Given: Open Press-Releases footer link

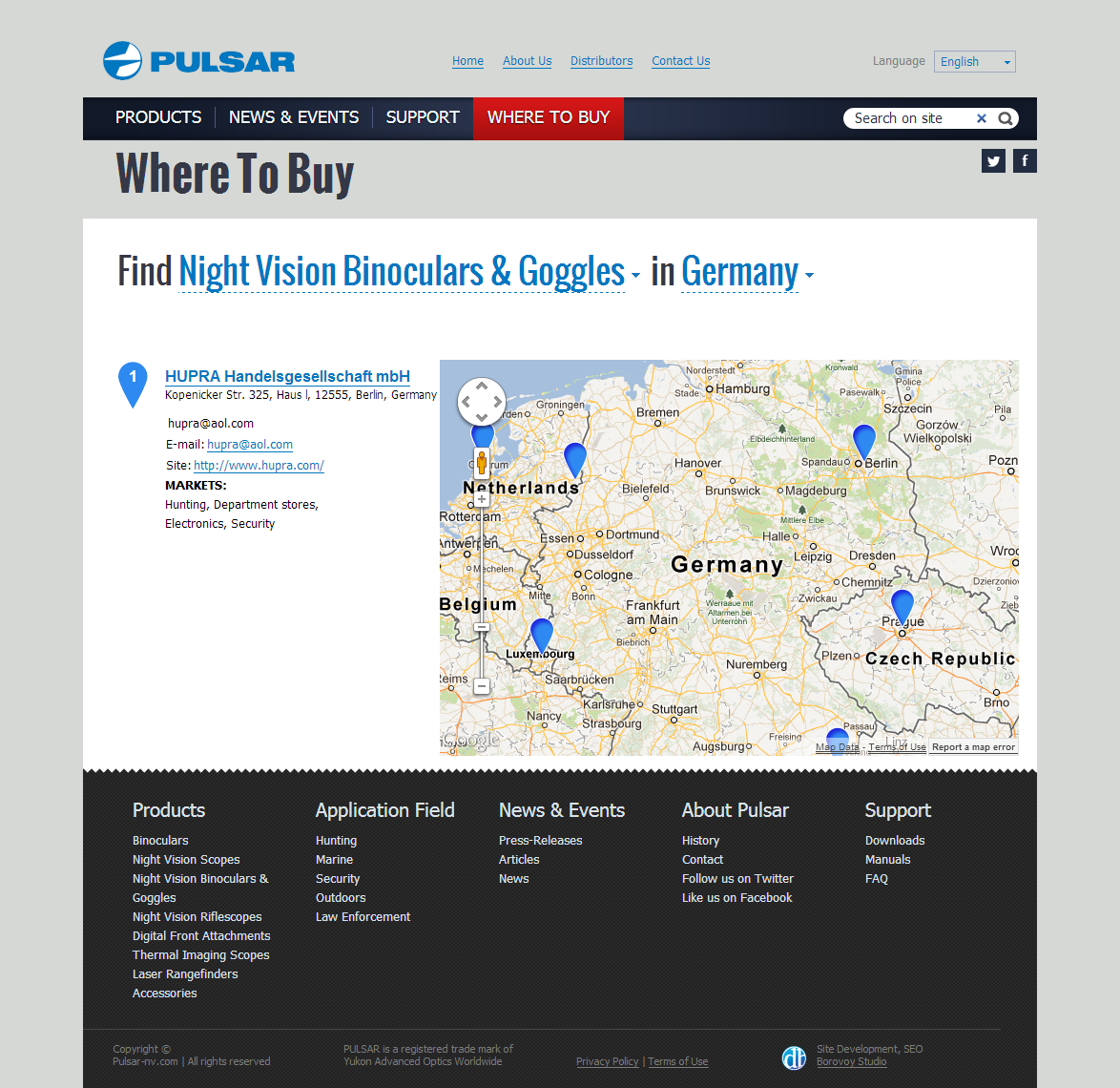Looking at the screenshot, I should [x=540, y=841].
